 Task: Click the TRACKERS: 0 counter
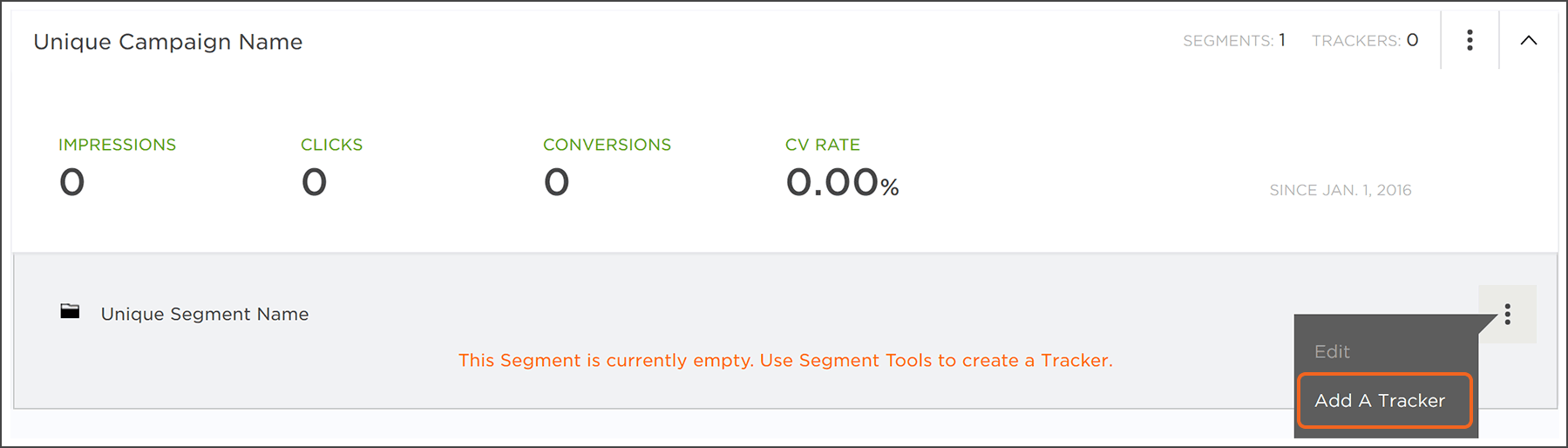click(x=1365, y=41)
